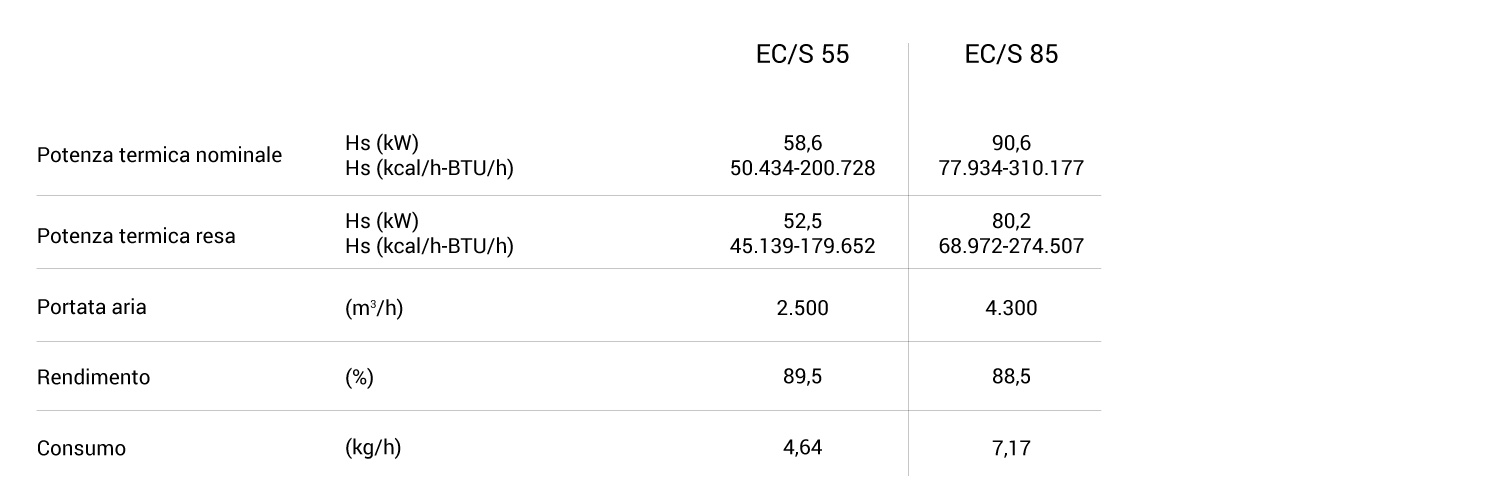This screenshot has width=1500, height=490.
Task: Select the 77.934-310.177 value
Action: pyautogui.click(x=1011, y=167)
